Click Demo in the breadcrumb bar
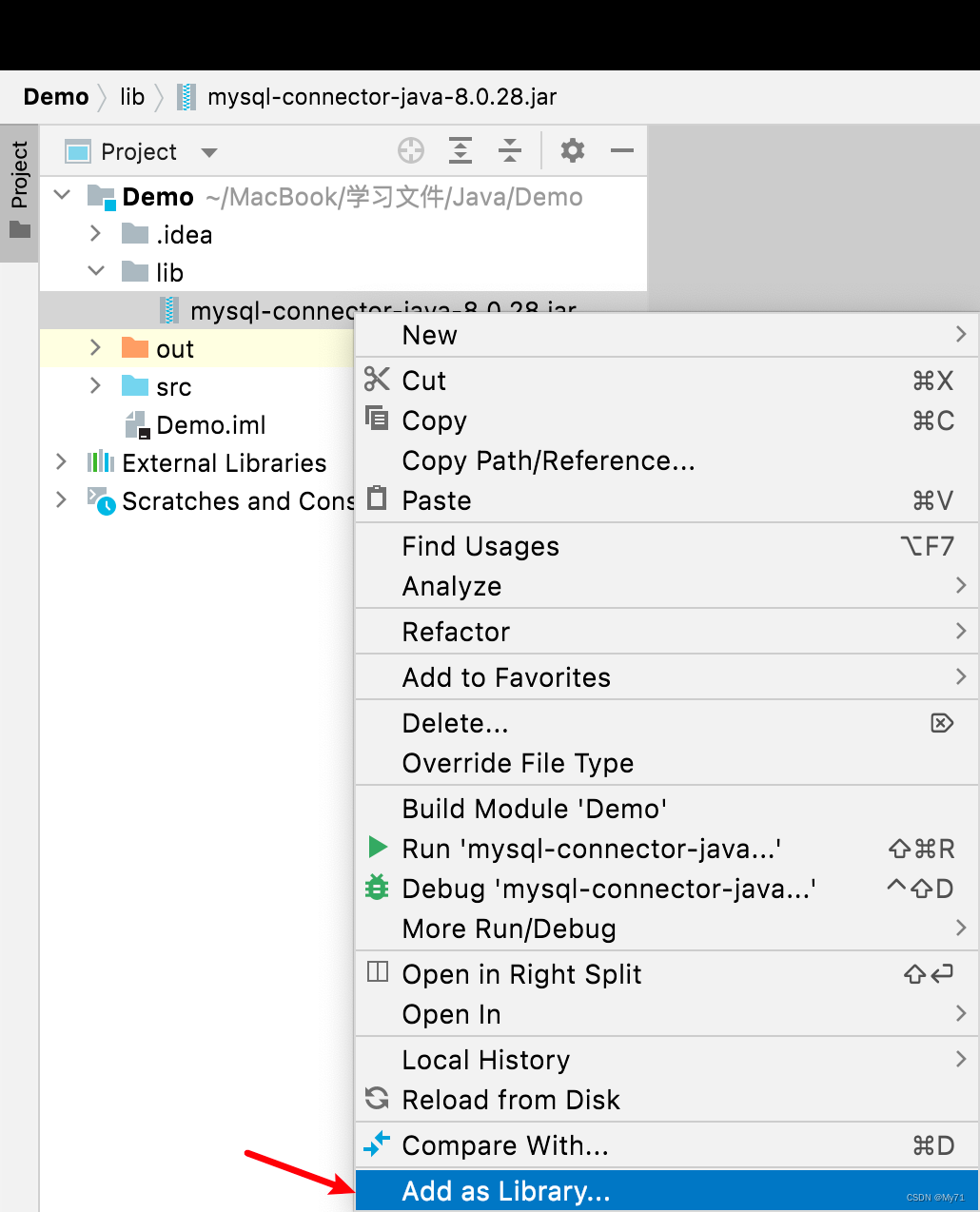 click(x=56, y=97)
